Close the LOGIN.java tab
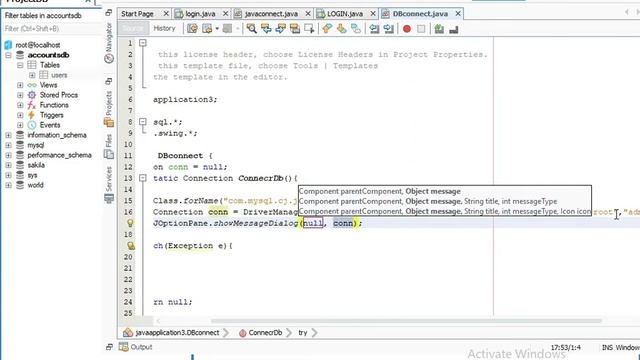The width and height of the screenshot is (640, 360). [x=373, y=14]
